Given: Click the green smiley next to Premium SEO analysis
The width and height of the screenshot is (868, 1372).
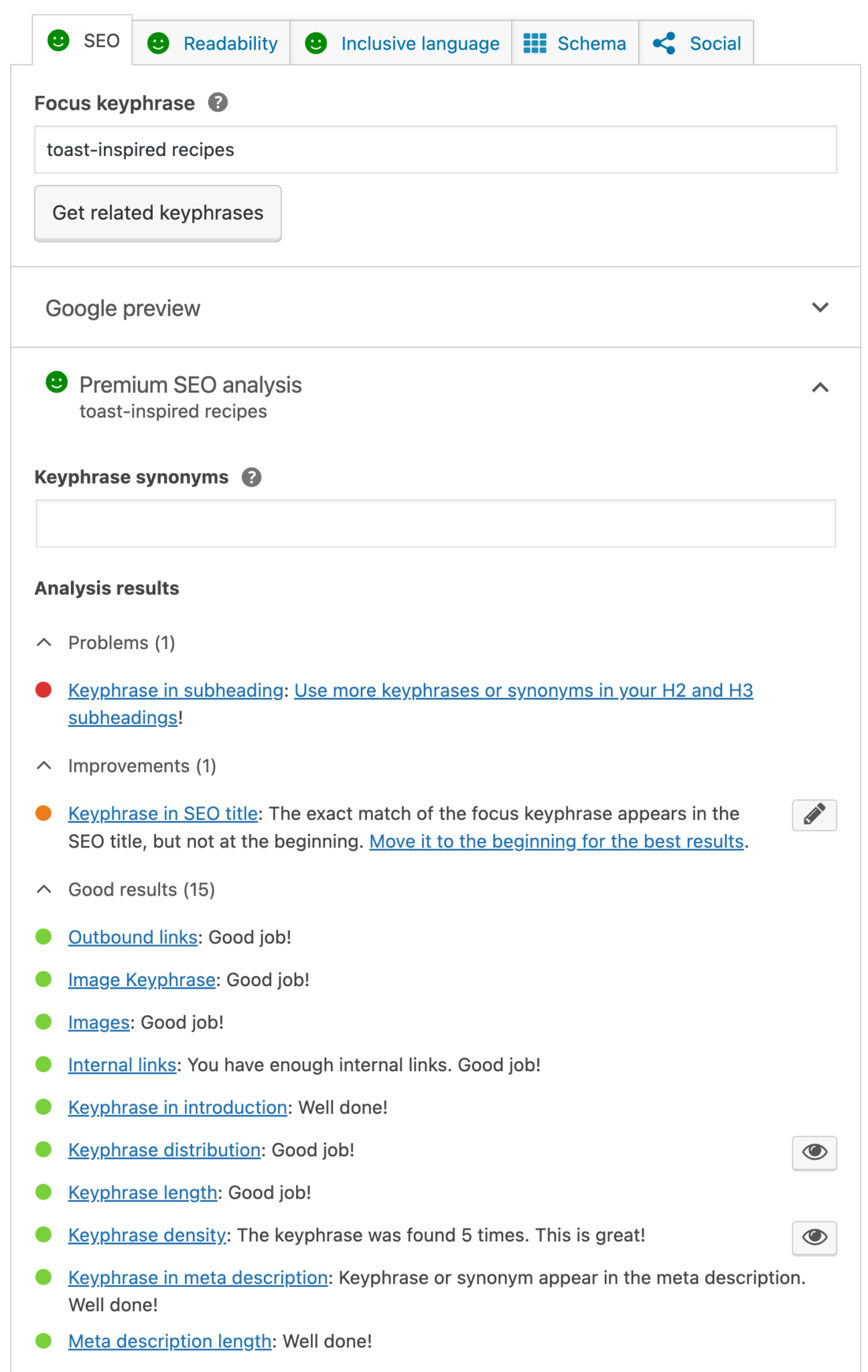Looking at the screenshot, I should pyautogui.click(x=57, y=383).
